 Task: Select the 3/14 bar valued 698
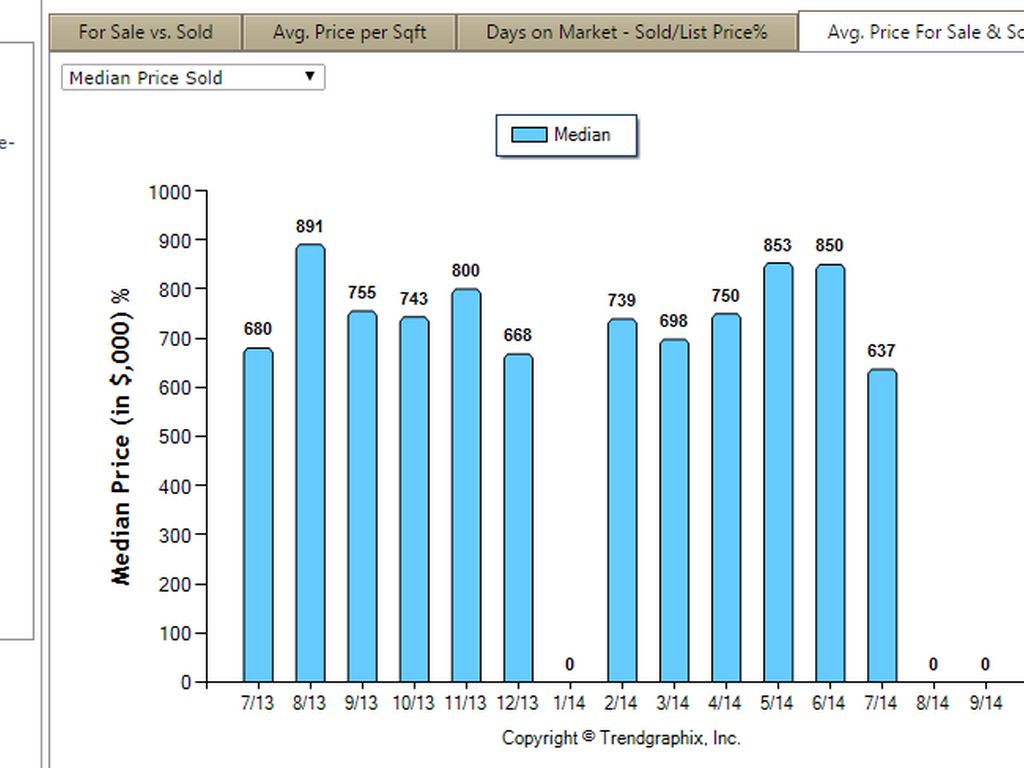pyautogui.click(x=674, y=510)
